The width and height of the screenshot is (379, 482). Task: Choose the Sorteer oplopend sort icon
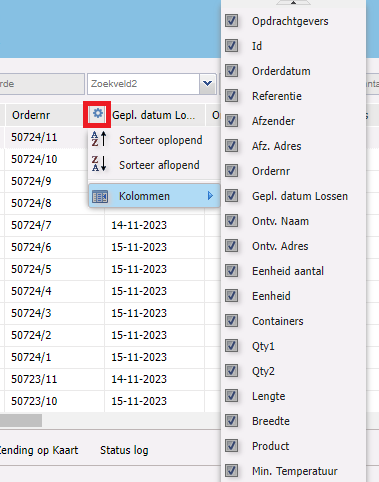point(99,139)
